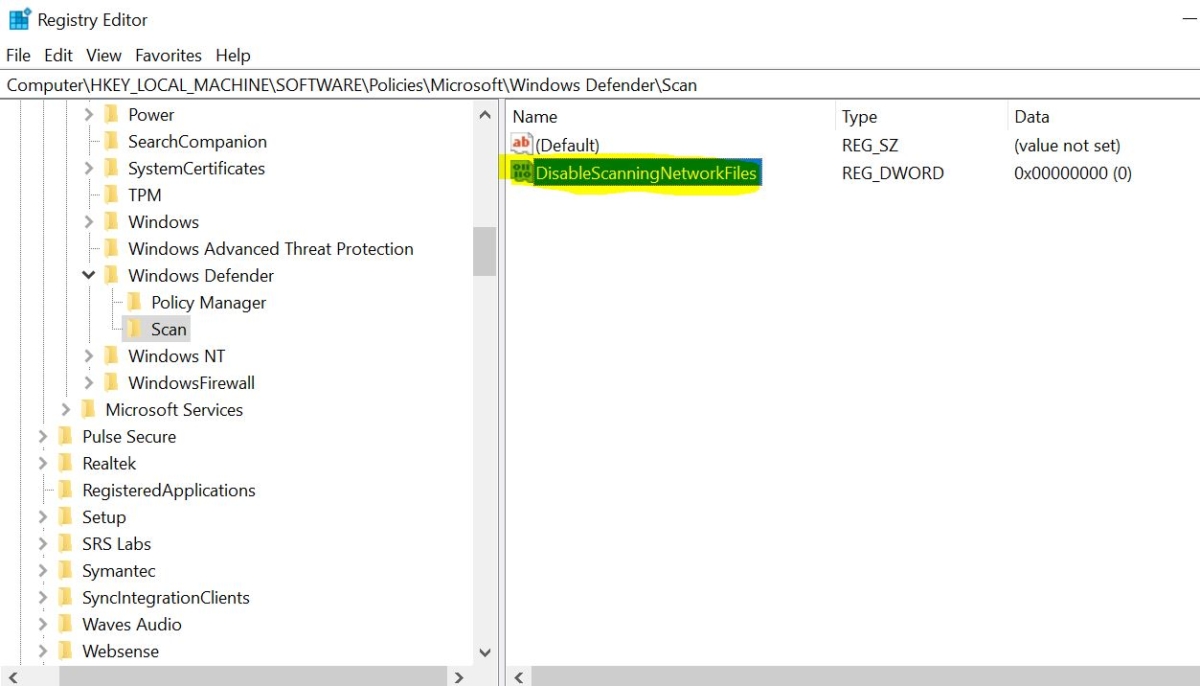Click the DisableScanningNetworkFiles DWORD icon

(x=521, y=172)
